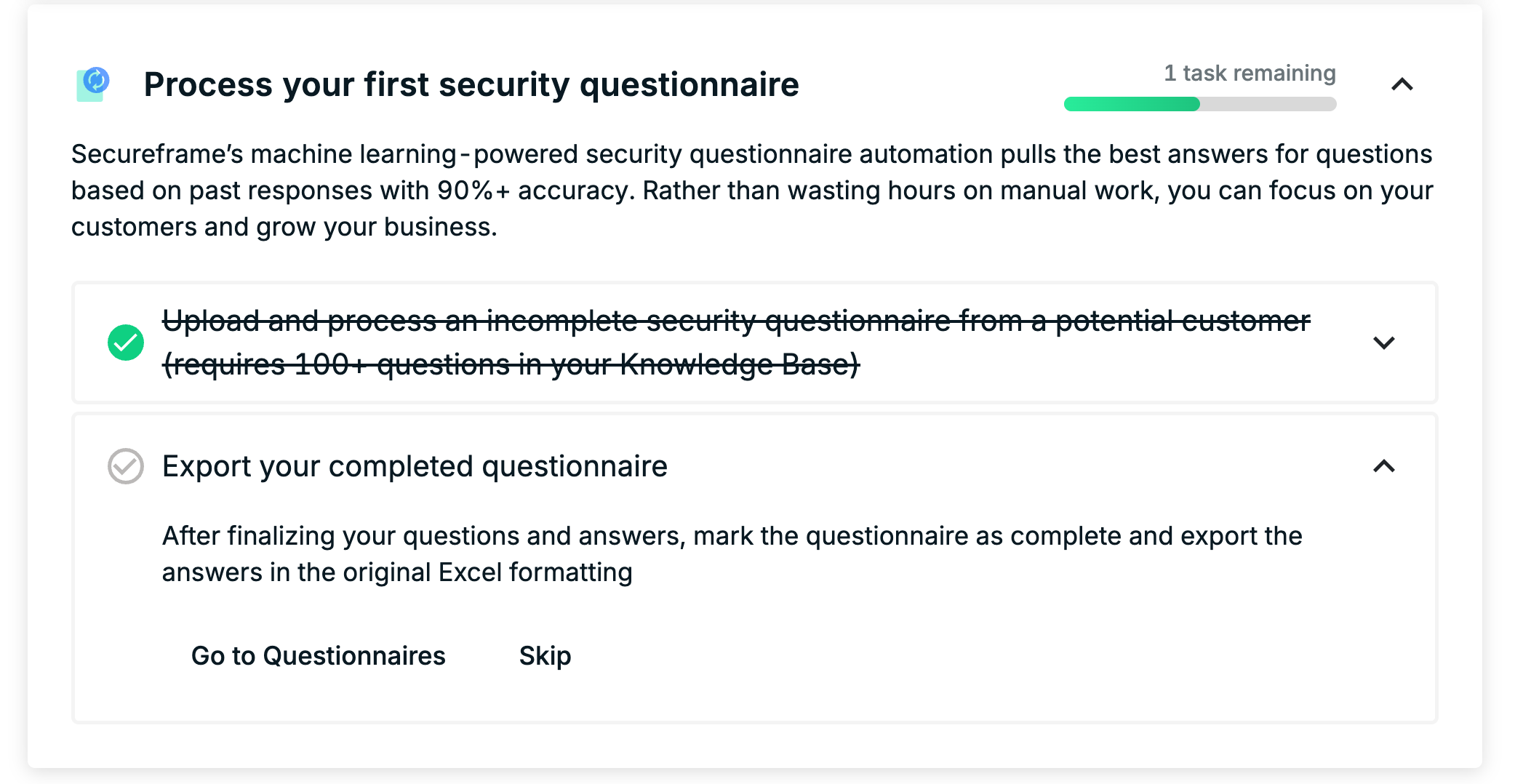Collapse the Process your first security questionnaire section
Image resolution: width=1523 pixels, height=784 pixels.
coord(1402,84)
